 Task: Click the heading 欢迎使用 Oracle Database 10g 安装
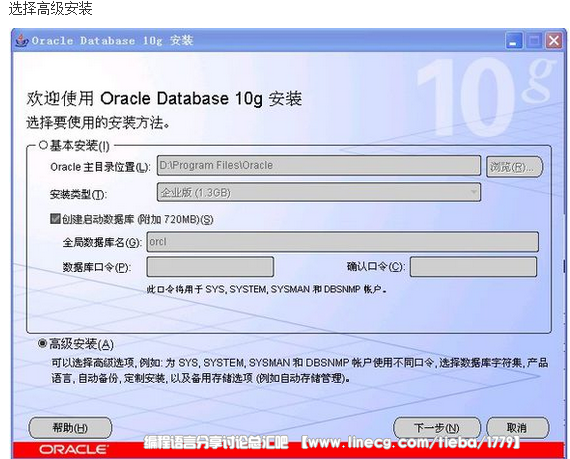coord(164,99)
